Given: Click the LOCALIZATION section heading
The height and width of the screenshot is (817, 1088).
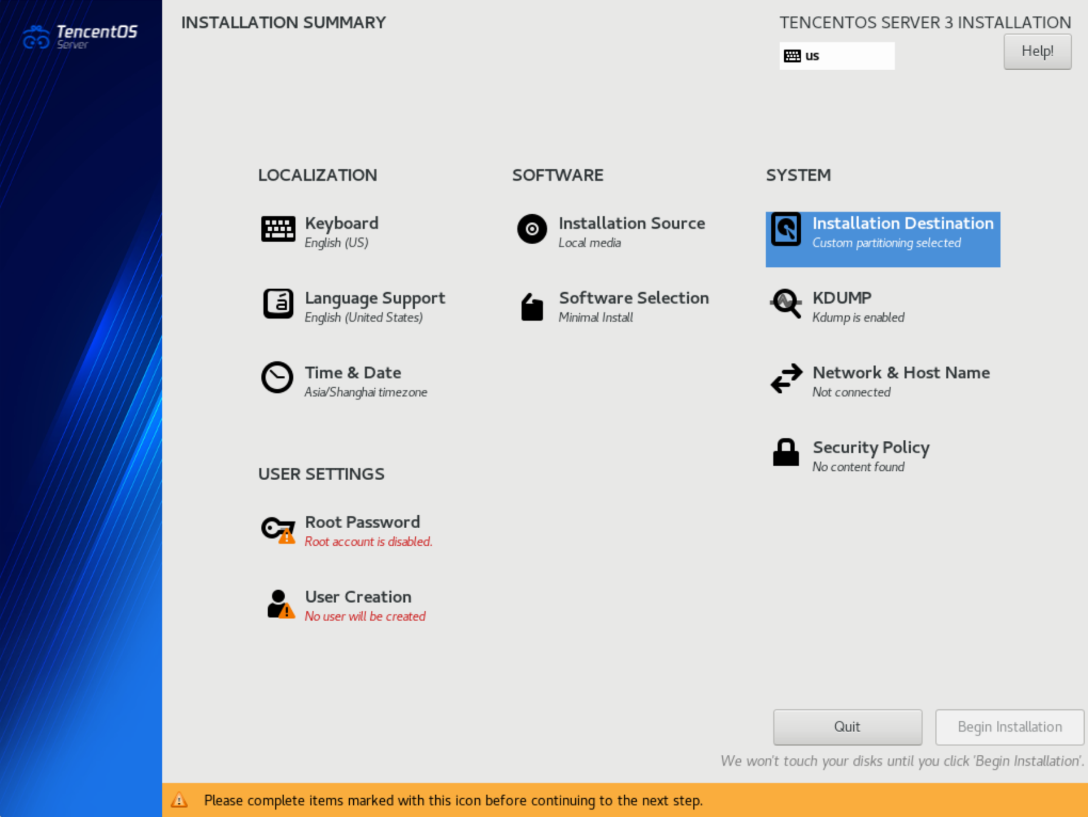Looking at the screenshot, I should [318, 175].
